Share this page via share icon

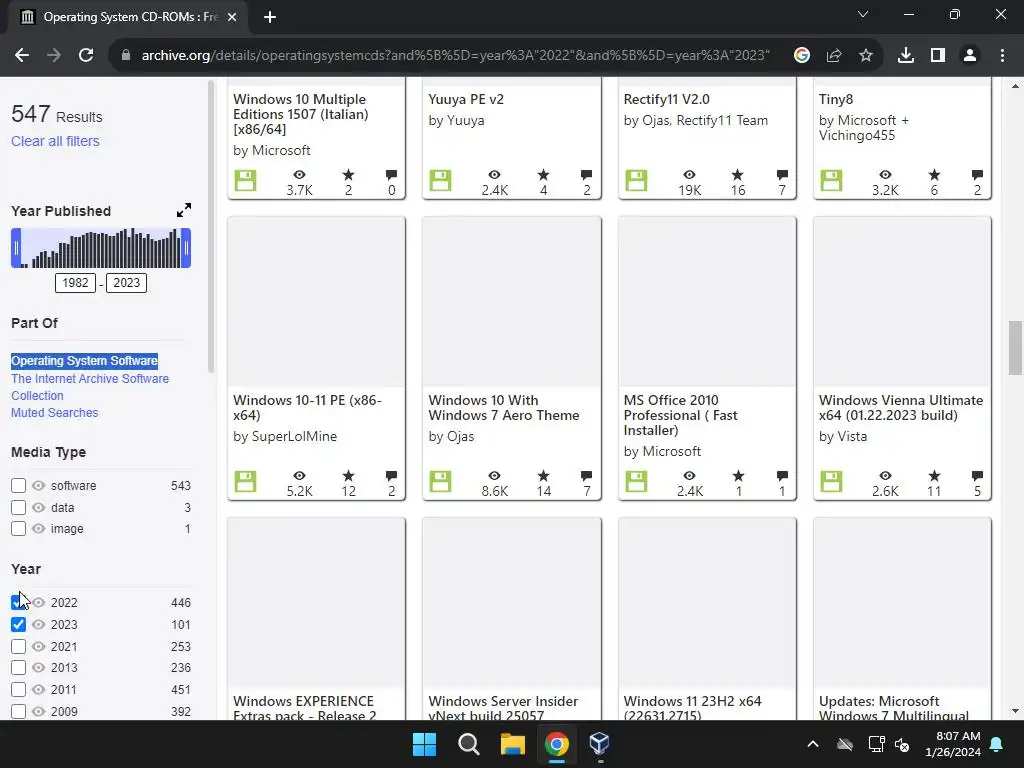point(834,56)
